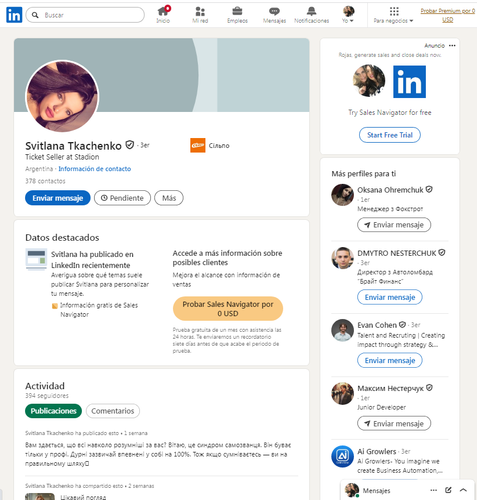Screen dimensions: 477x500
Task: Expand Para negocios grid menu
Action: [x=394, y=15]
